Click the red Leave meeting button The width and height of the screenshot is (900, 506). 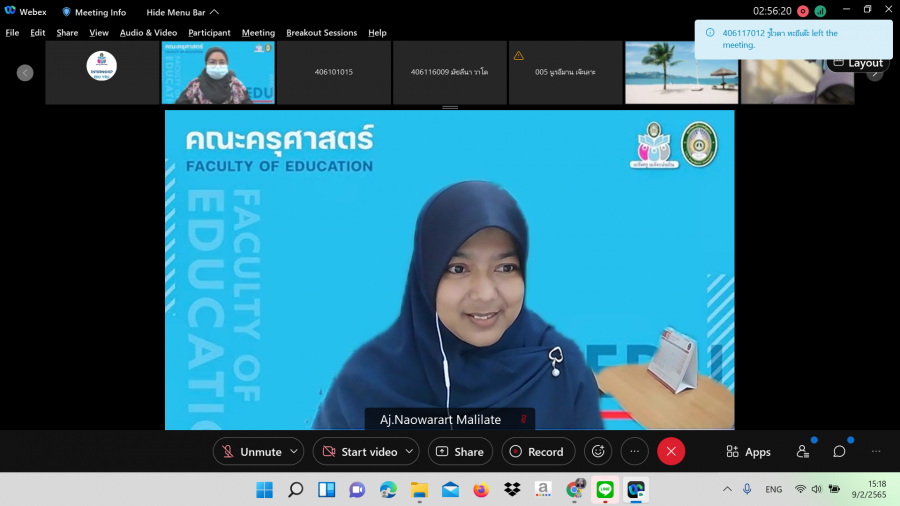pyautogui.click(x=671, y=452)
